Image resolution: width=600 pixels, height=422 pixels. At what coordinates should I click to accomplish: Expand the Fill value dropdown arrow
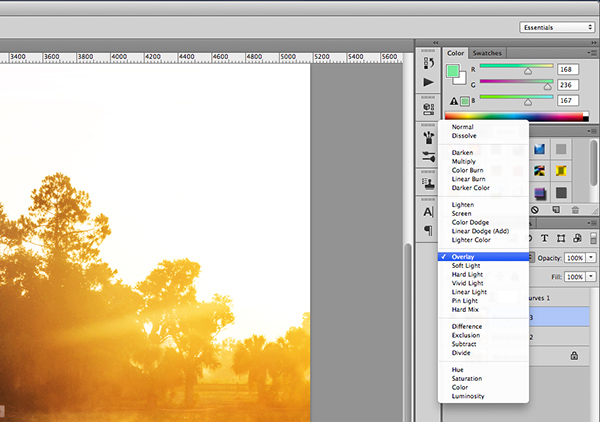589,275
